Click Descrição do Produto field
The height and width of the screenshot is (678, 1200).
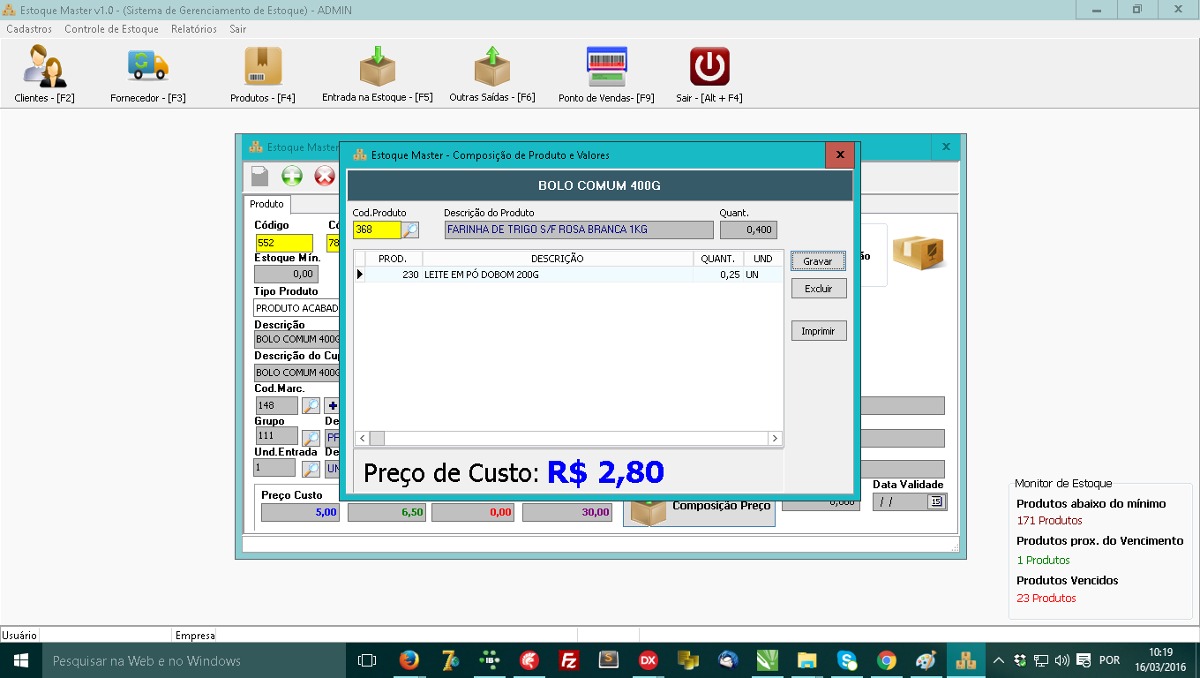point(579,230)
